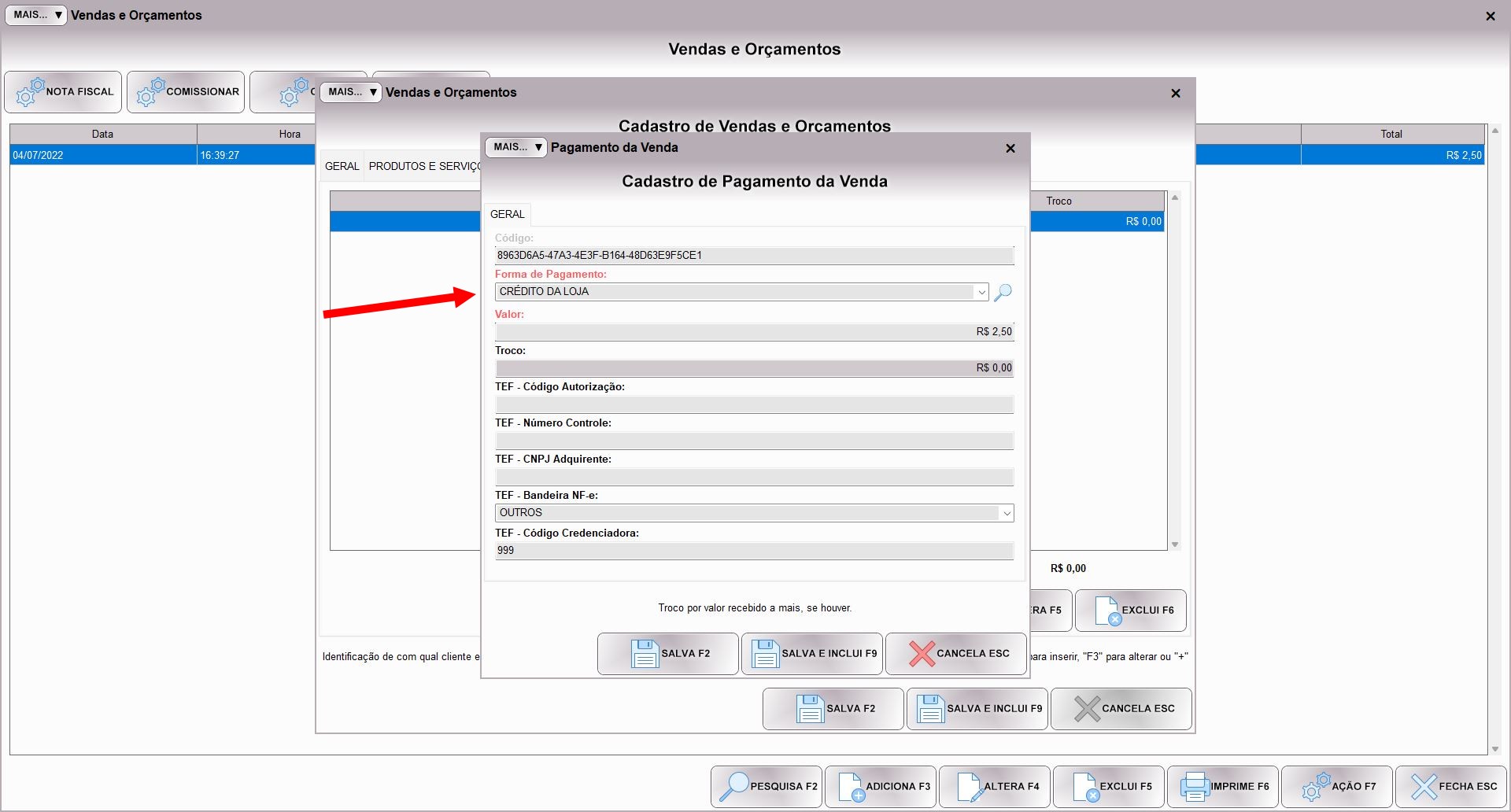
Task: Switch to Produtos e Serviços tab
Action: [423, 166]
